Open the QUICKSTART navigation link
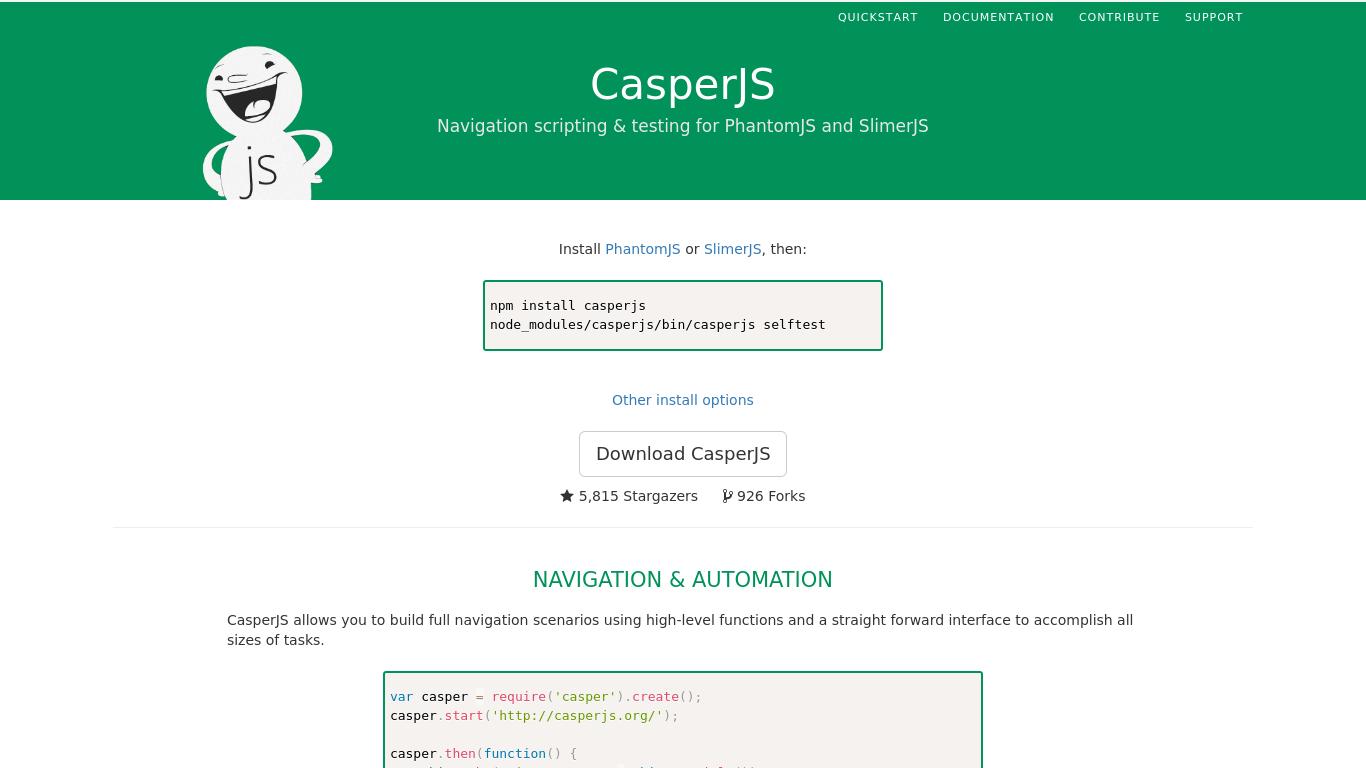Image resolution: width=1366 pixels, height=768 pixels. tap(877, 17)
